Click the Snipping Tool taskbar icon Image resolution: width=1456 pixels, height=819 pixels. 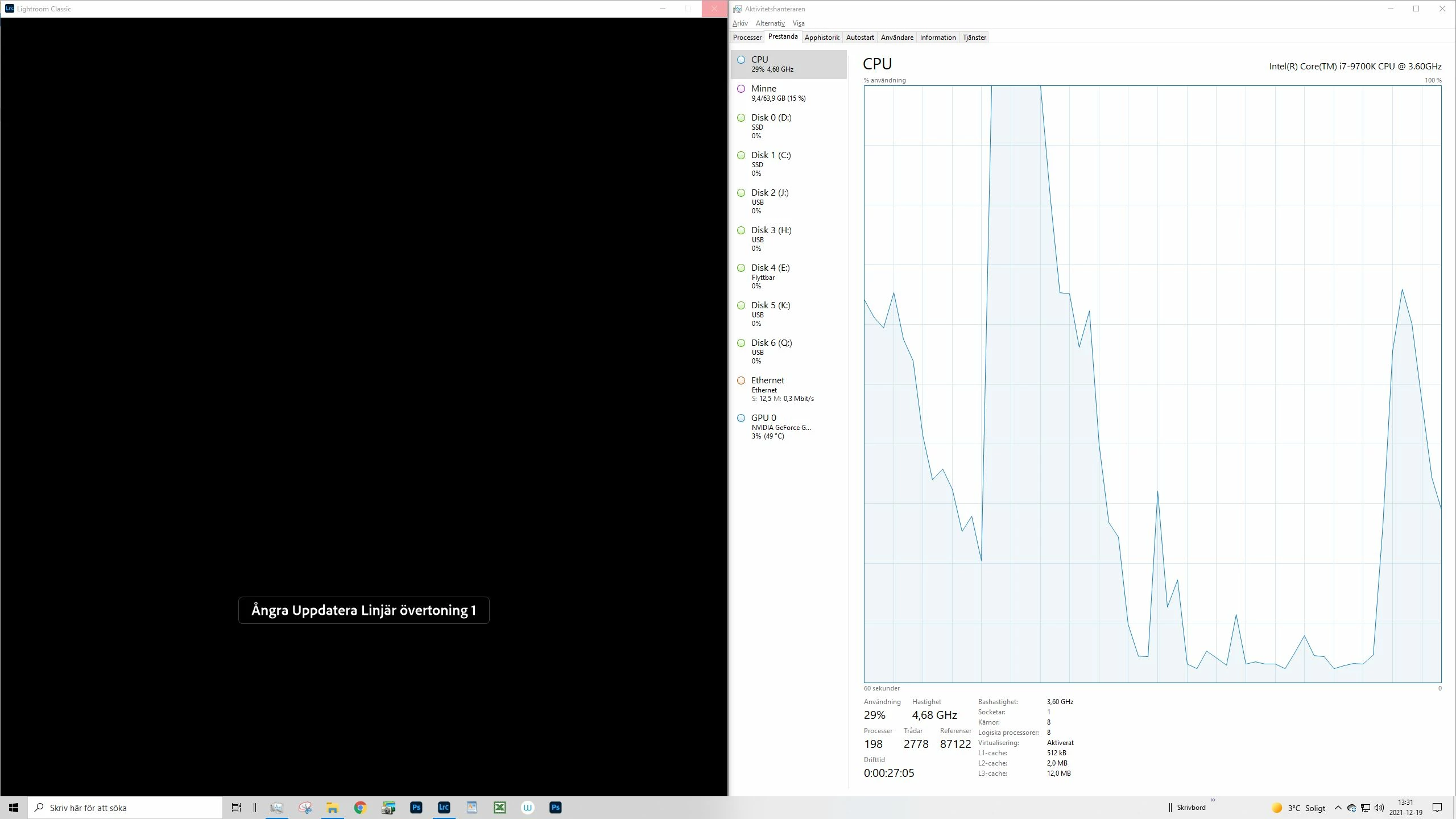305,808
